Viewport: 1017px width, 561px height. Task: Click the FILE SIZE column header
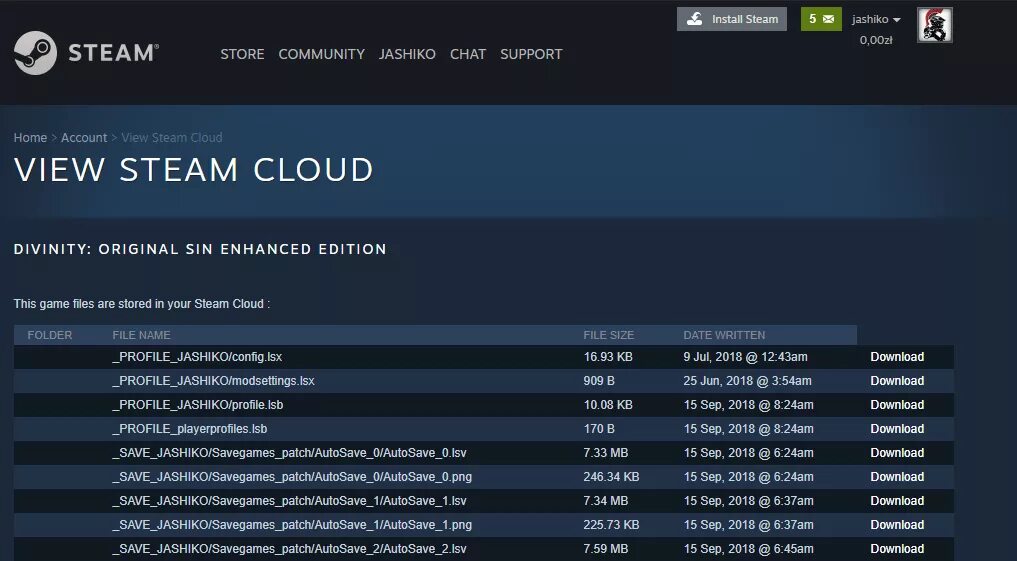click(608, 335)
